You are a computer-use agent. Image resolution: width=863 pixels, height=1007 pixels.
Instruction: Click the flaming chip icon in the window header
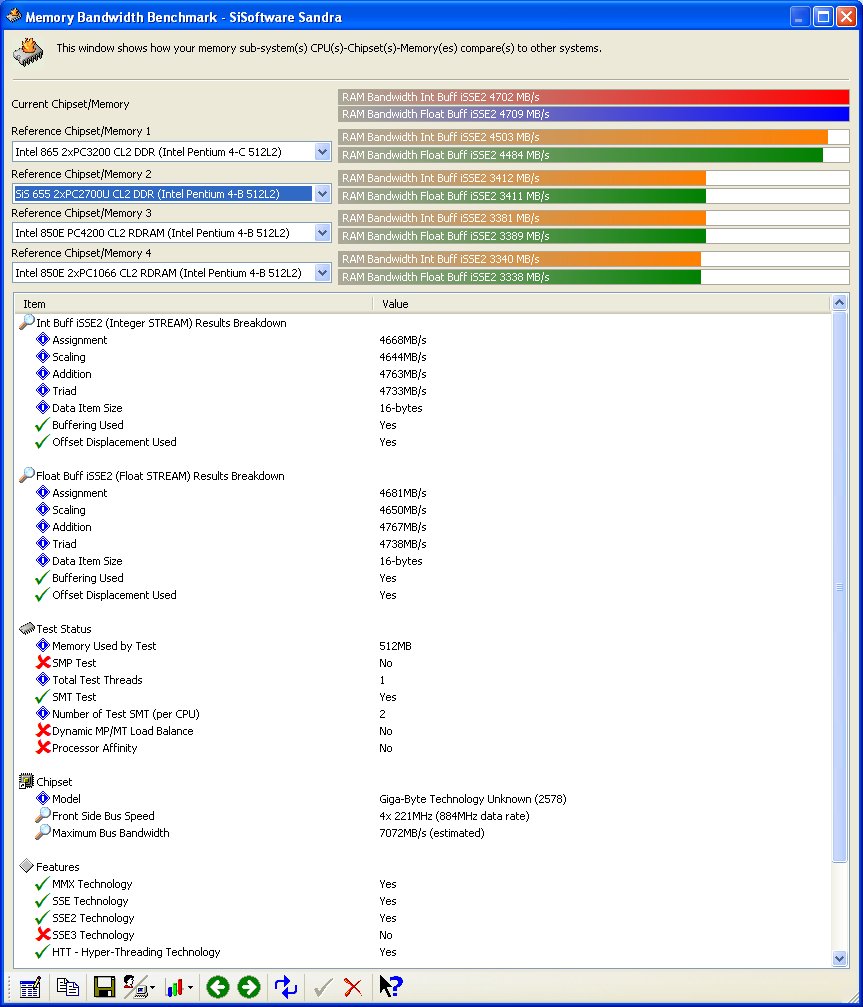tap(28, 51)
